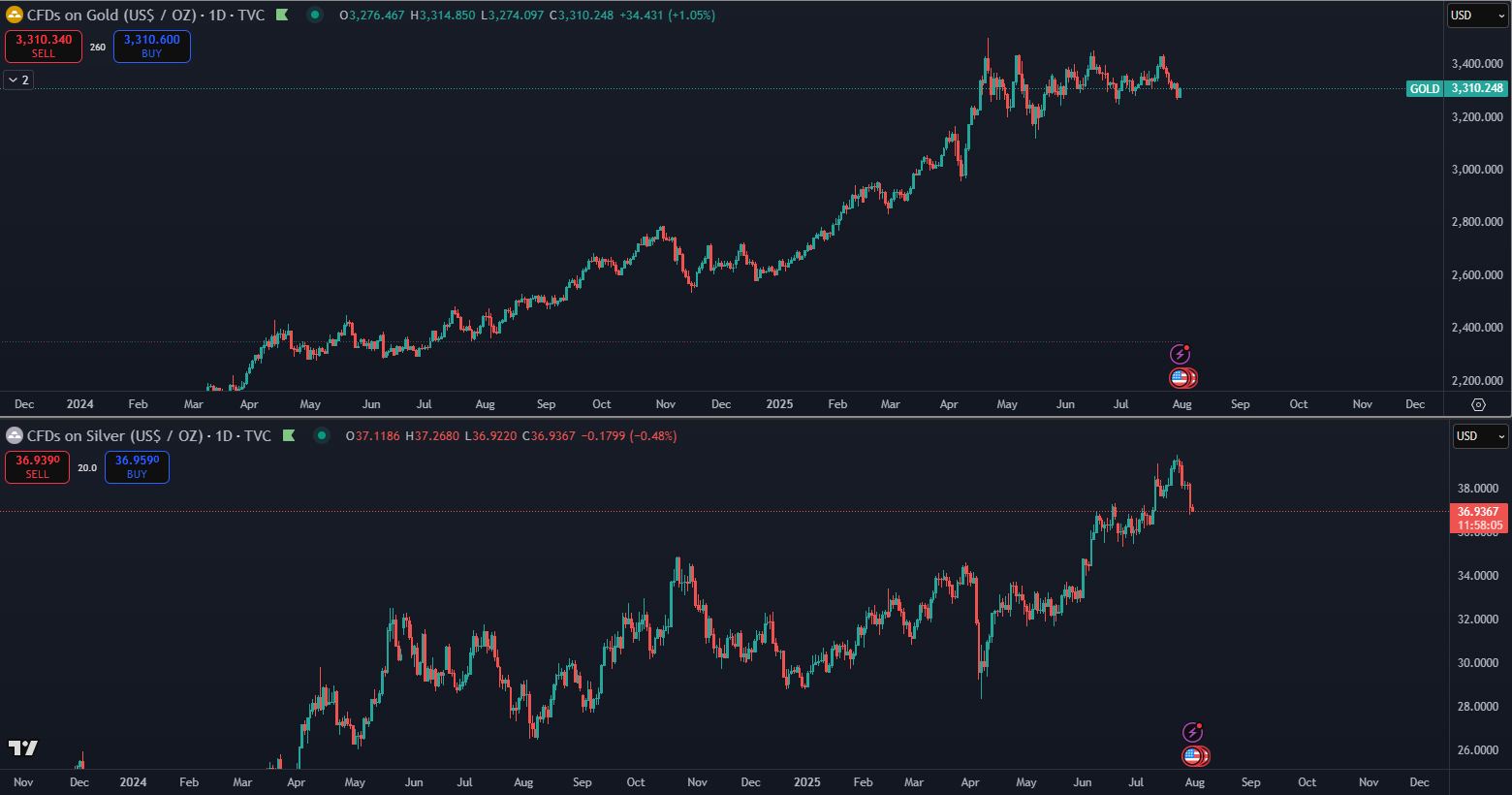Click the lightning bolt event on Silver chart

point(1192,732)
